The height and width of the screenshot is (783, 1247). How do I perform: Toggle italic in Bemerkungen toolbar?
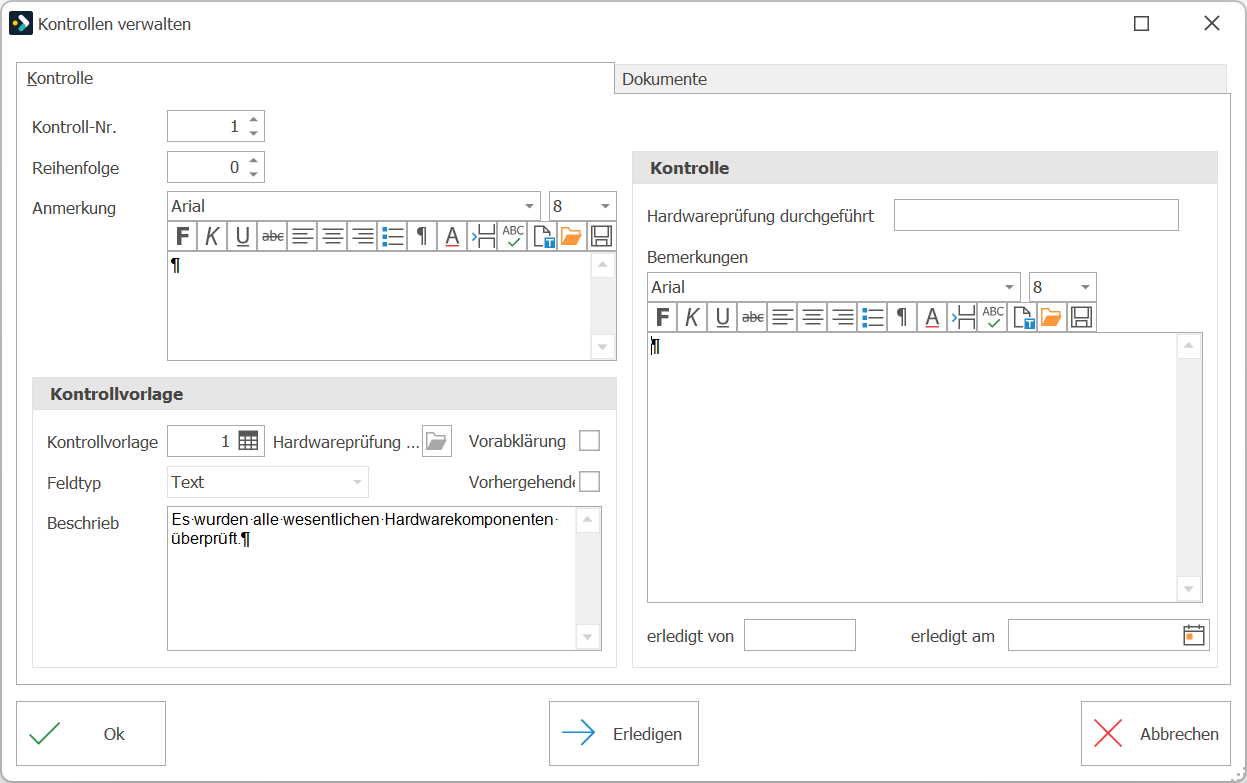coord(692,317)
